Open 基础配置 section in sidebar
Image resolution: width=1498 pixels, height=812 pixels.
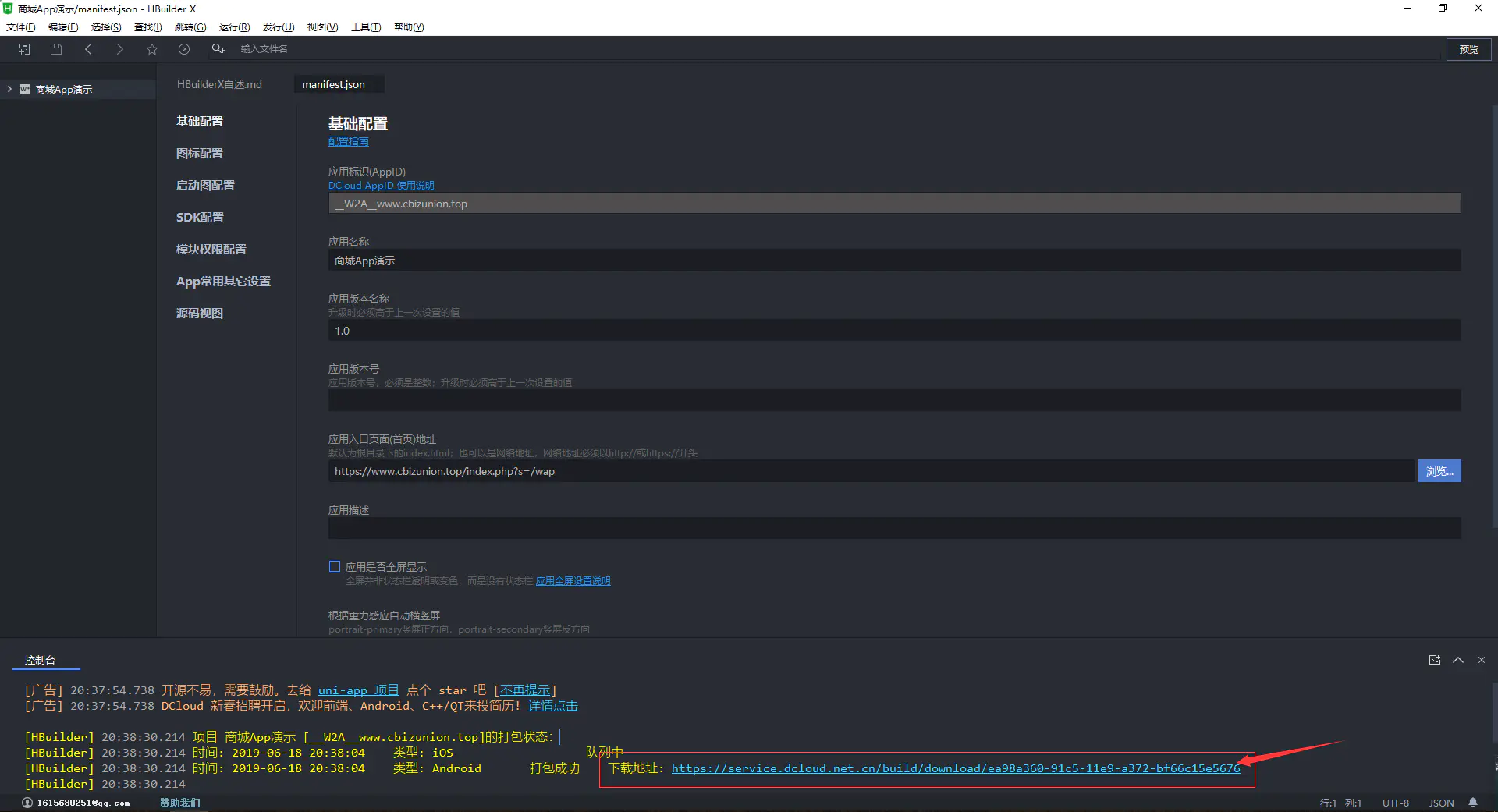tap(200, 121)
